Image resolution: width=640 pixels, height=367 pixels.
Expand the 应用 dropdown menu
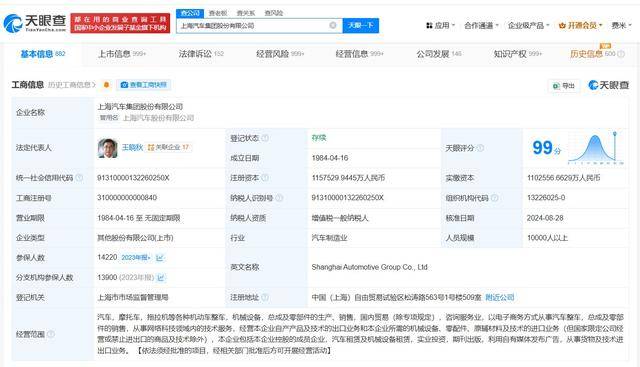point(440,25)
